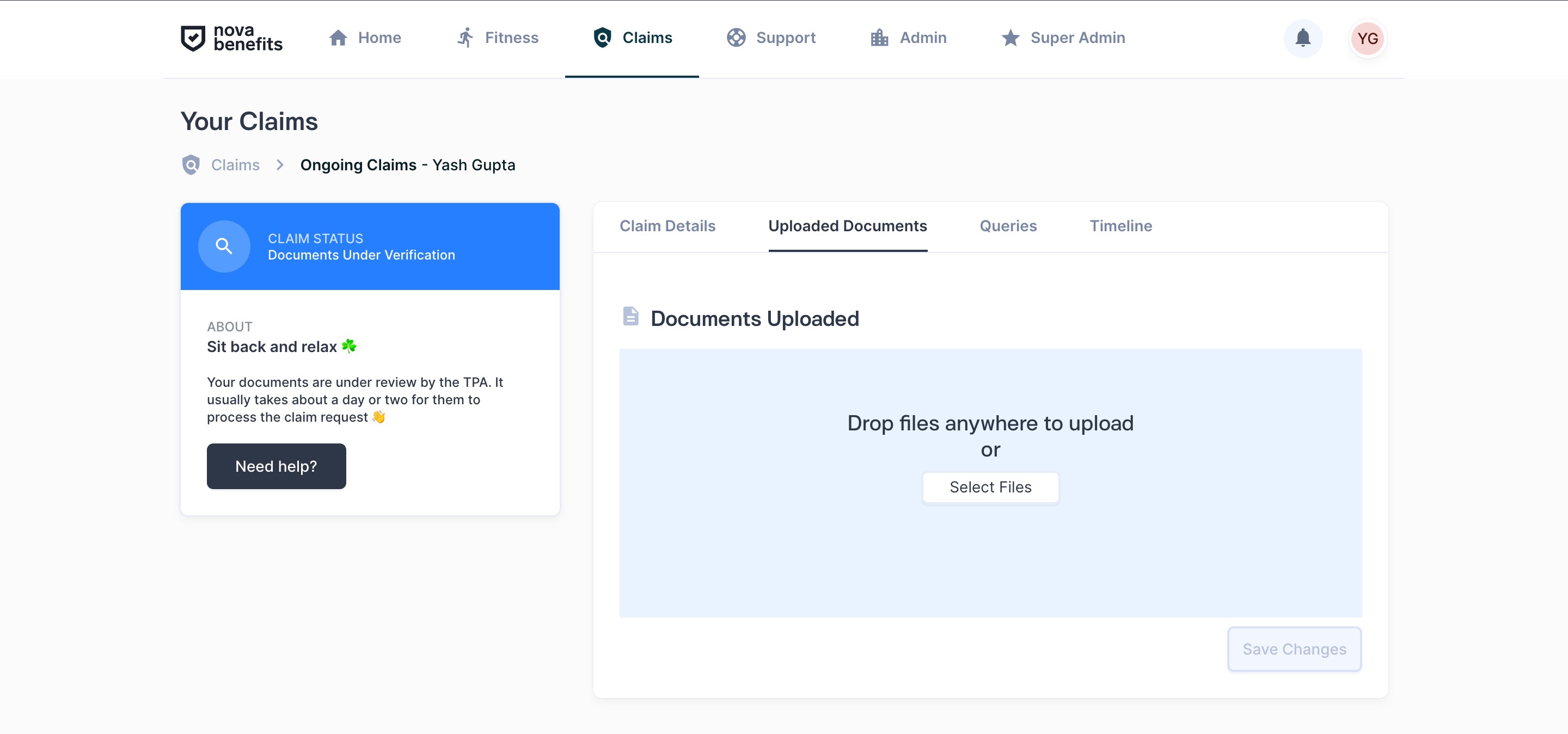This screenshot has height=734, width=1568.
Task: Open the Timeline tab
Action: 1120,226
